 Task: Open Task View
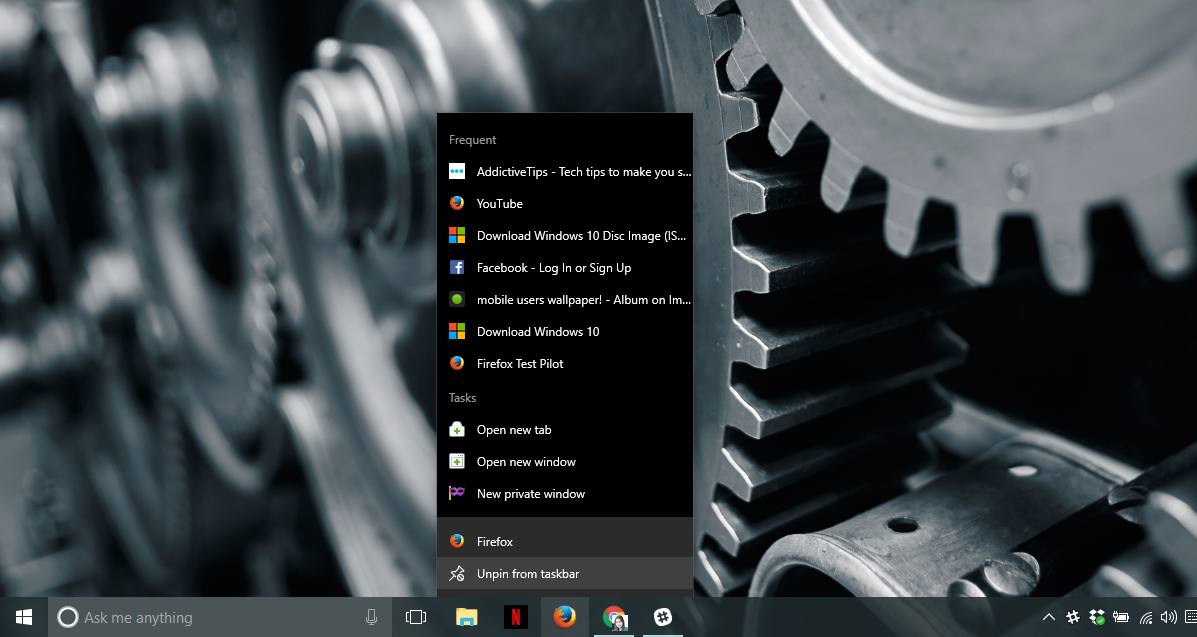pyautogui.click(x=416, y=617)
